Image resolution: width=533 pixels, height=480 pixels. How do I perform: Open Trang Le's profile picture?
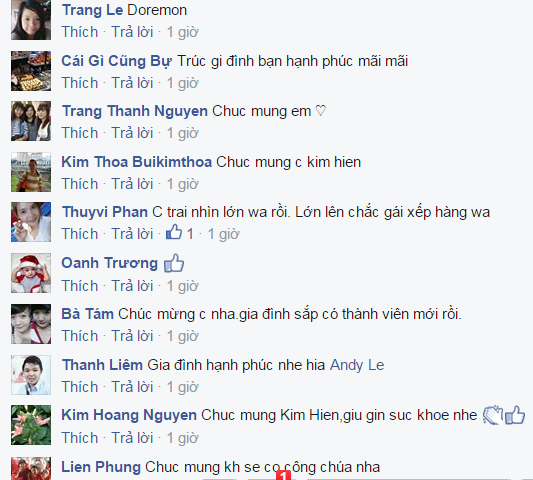31,20
